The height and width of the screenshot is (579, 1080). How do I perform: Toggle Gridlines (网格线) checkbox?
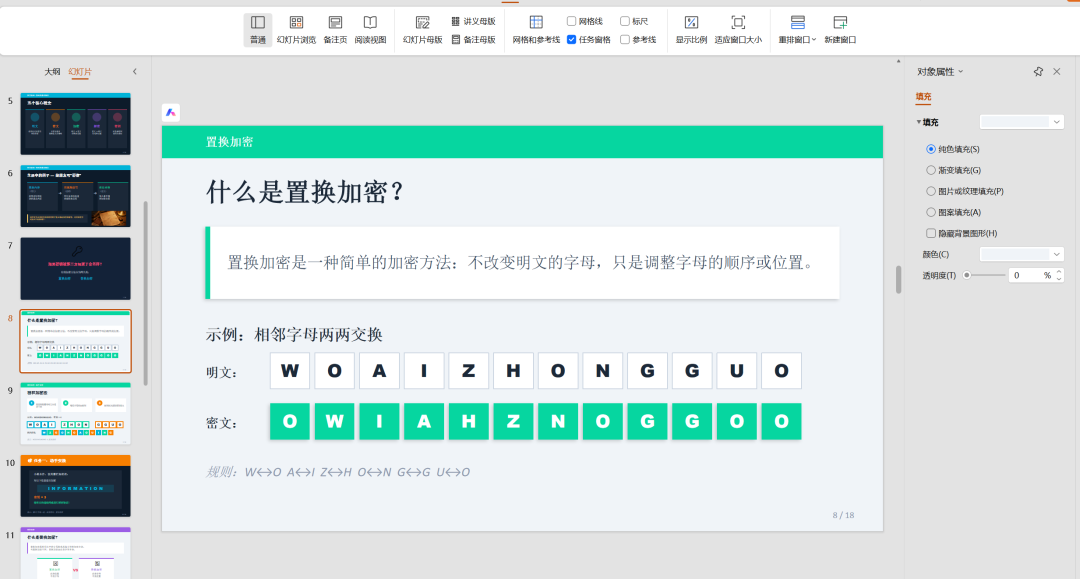pos(571,21)
